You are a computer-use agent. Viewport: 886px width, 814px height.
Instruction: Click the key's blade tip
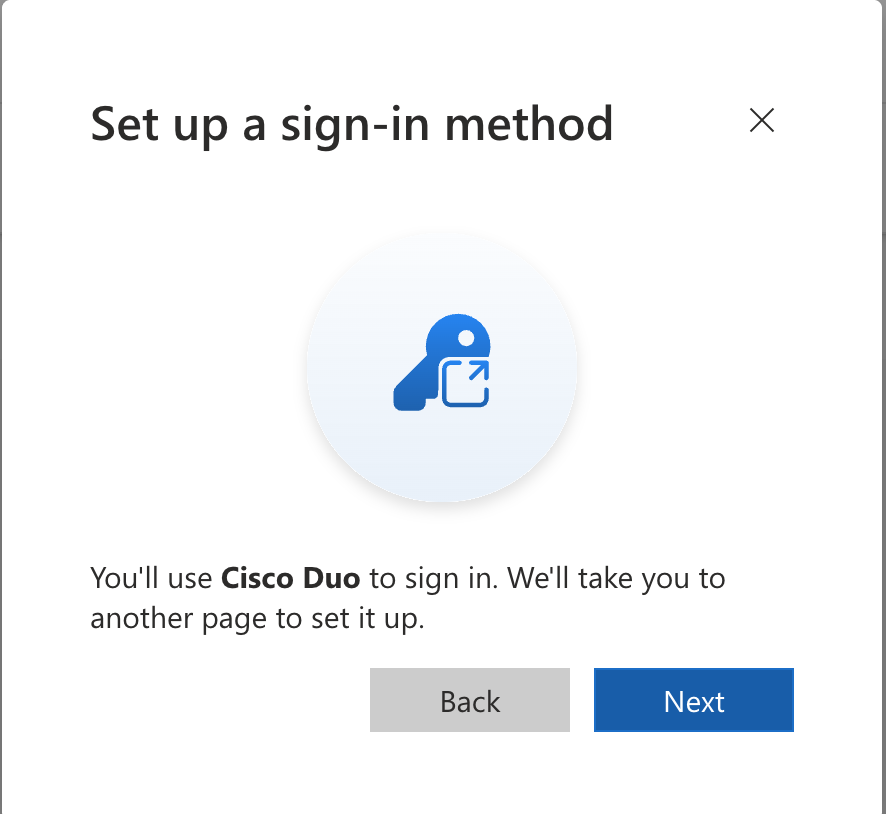[408, 397]
